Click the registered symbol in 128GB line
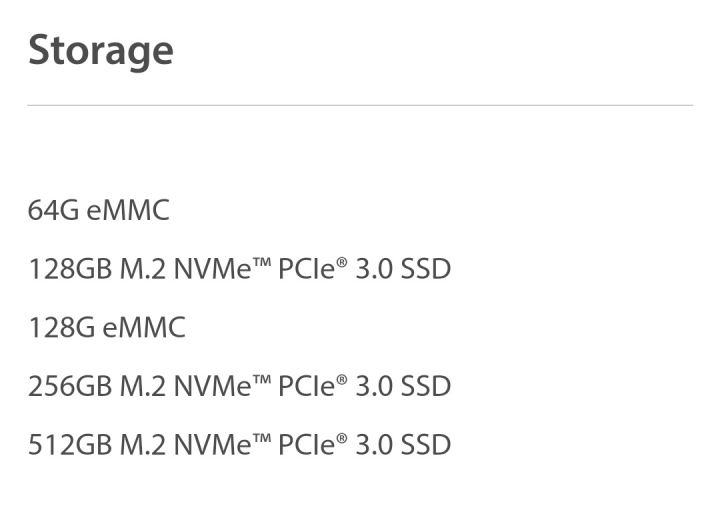 pos(342,263)
